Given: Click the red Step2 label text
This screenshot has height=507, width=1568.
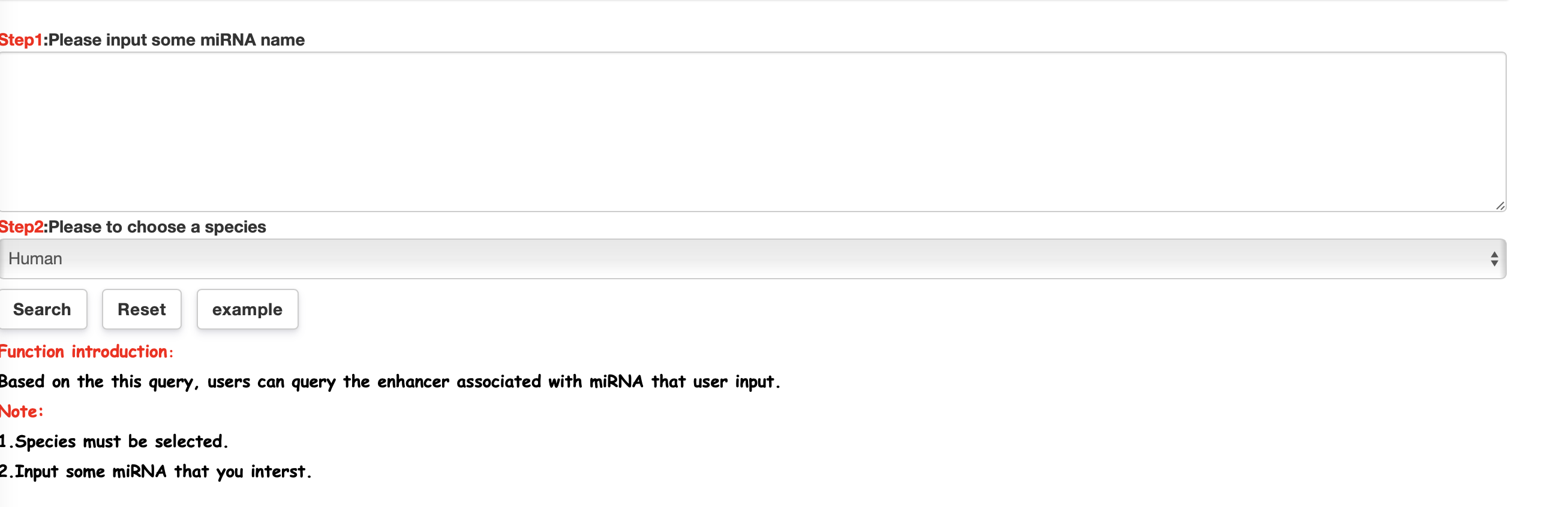Looking at the screenshot, I should coord(22,227).
